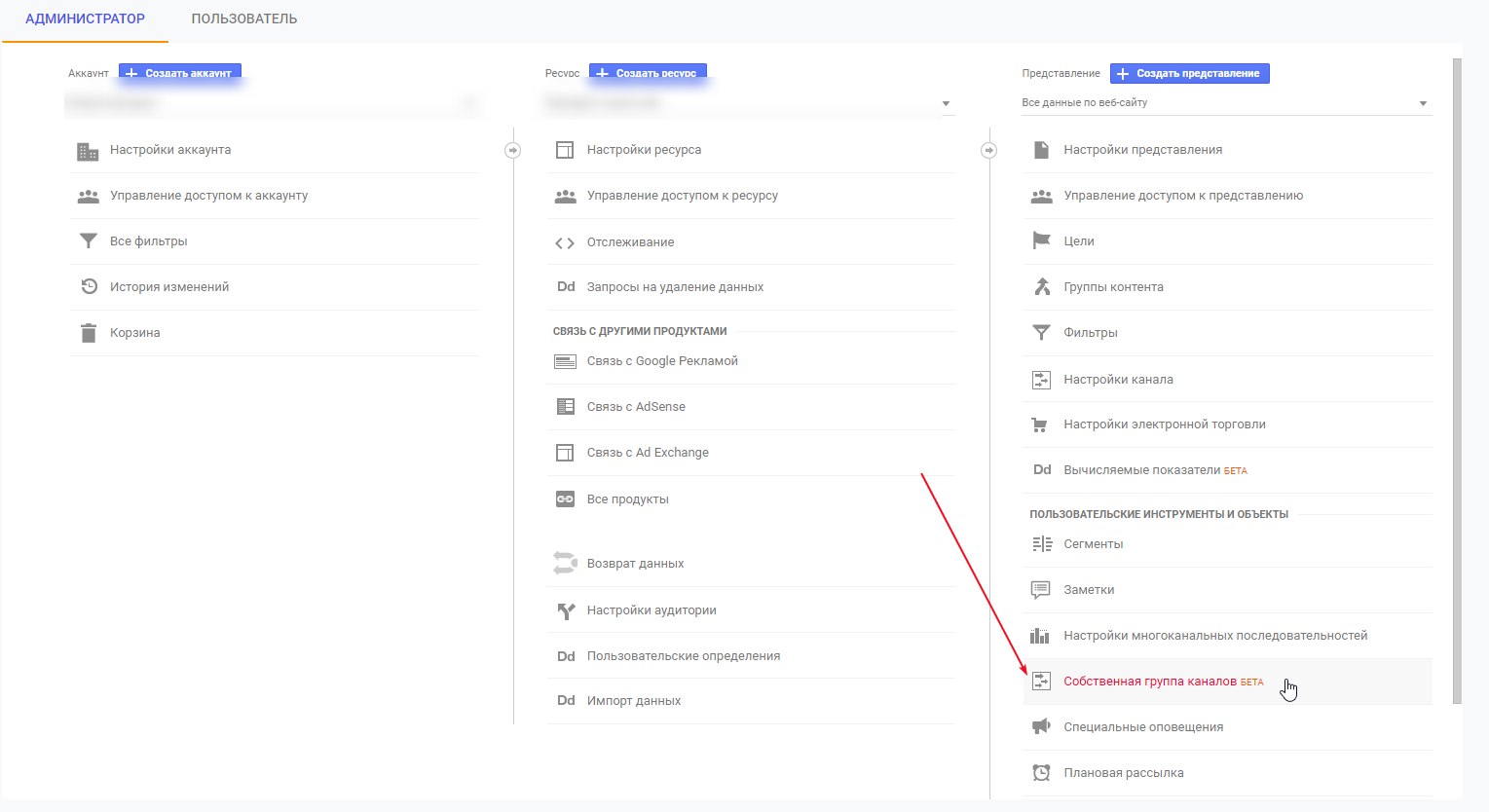Select the АДМИНИСТРАТОР tab

click(x=85, y=19)
